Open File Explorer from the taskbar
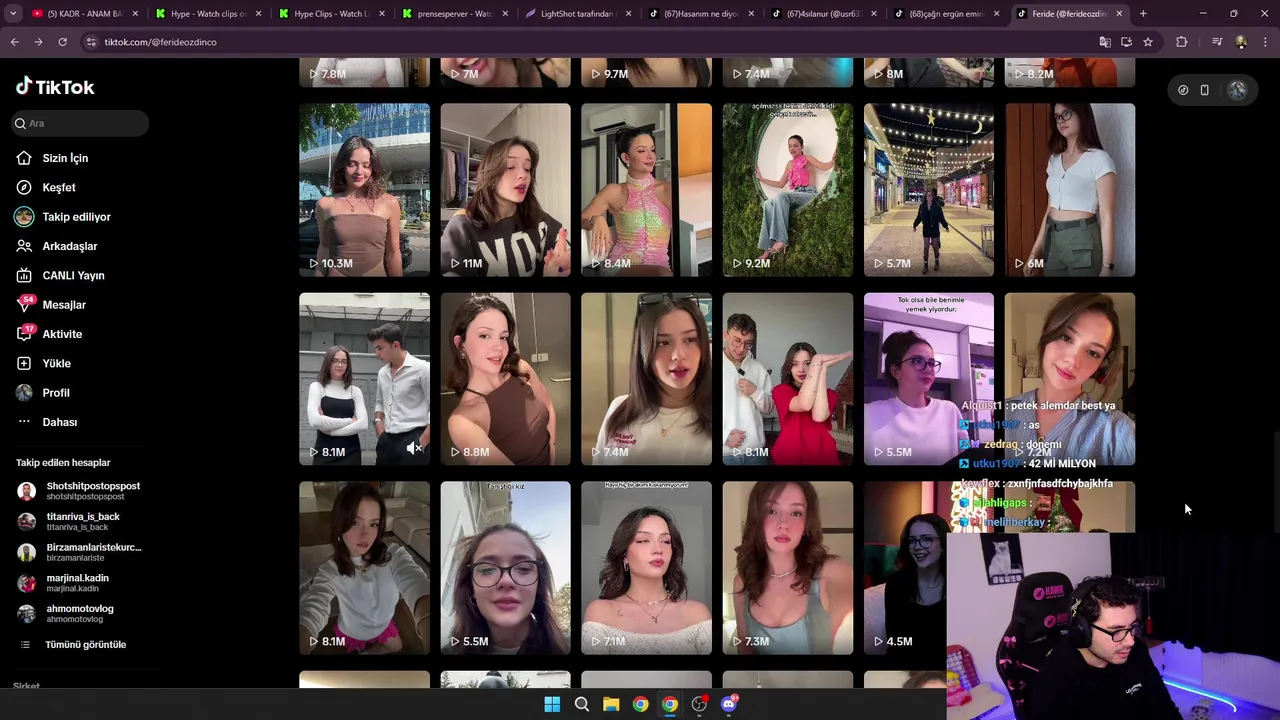This screenshot has width=1280, height=720. [611, 704]
